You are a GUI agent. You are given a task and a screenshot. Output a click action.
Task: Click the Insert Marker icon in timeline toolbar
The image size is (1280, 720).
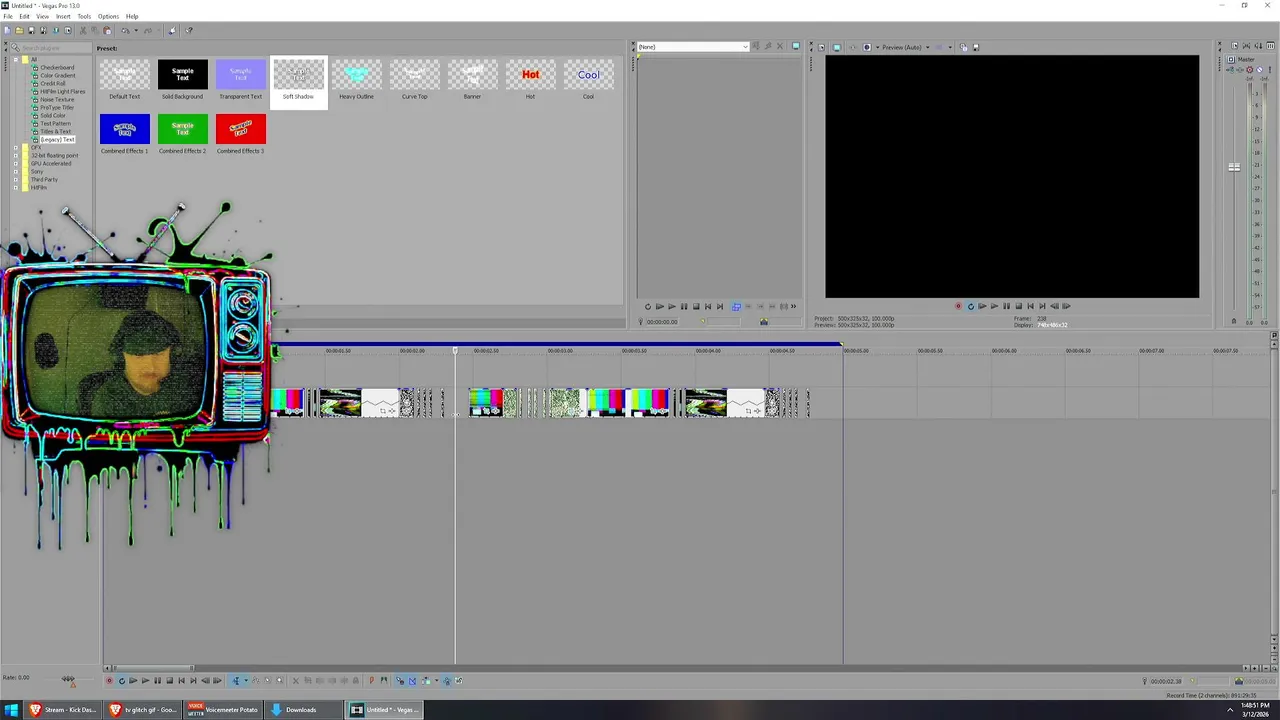(x=371, y=681)
